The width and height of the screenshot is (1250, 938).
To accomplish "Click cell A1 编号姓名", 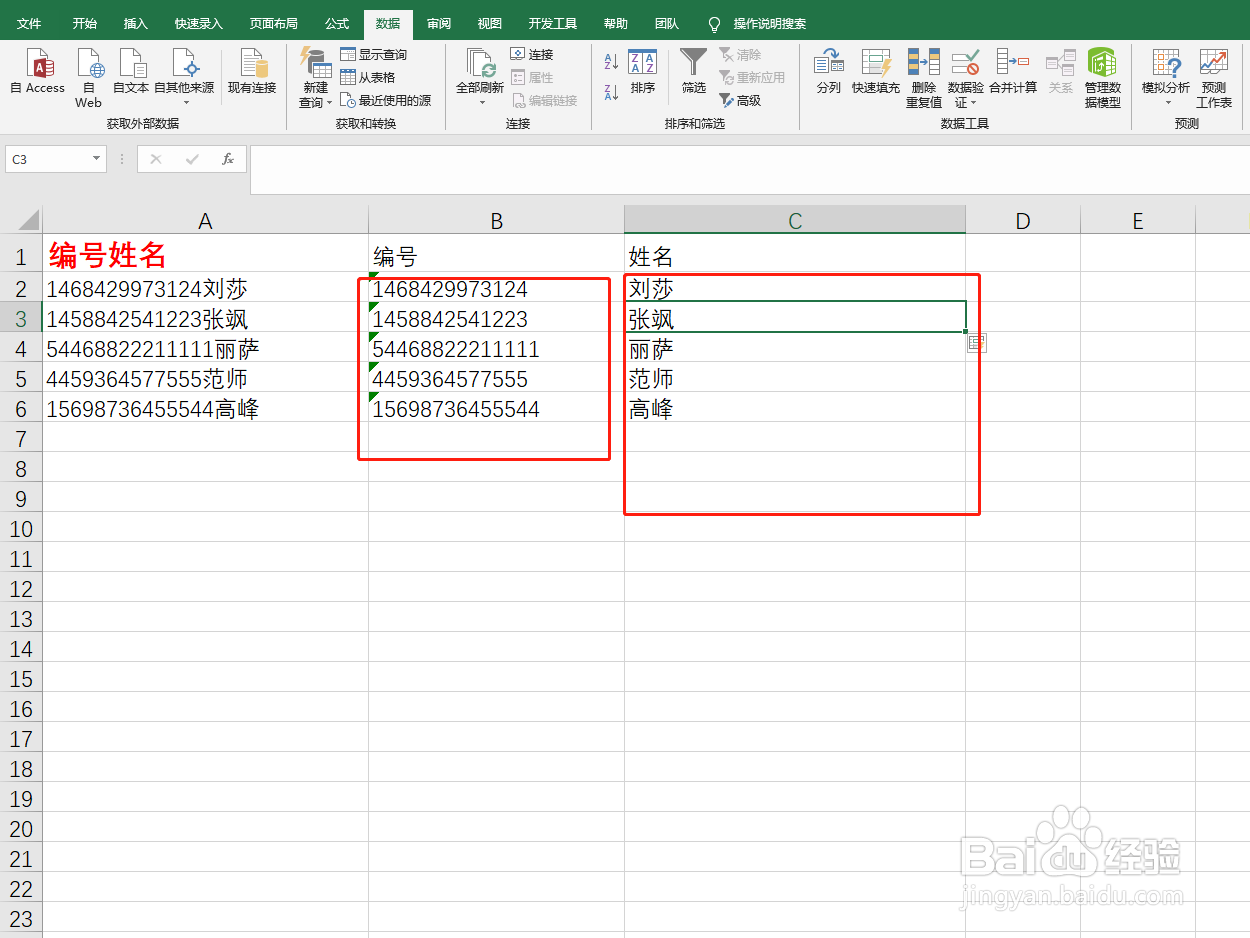I will (205, 255).
